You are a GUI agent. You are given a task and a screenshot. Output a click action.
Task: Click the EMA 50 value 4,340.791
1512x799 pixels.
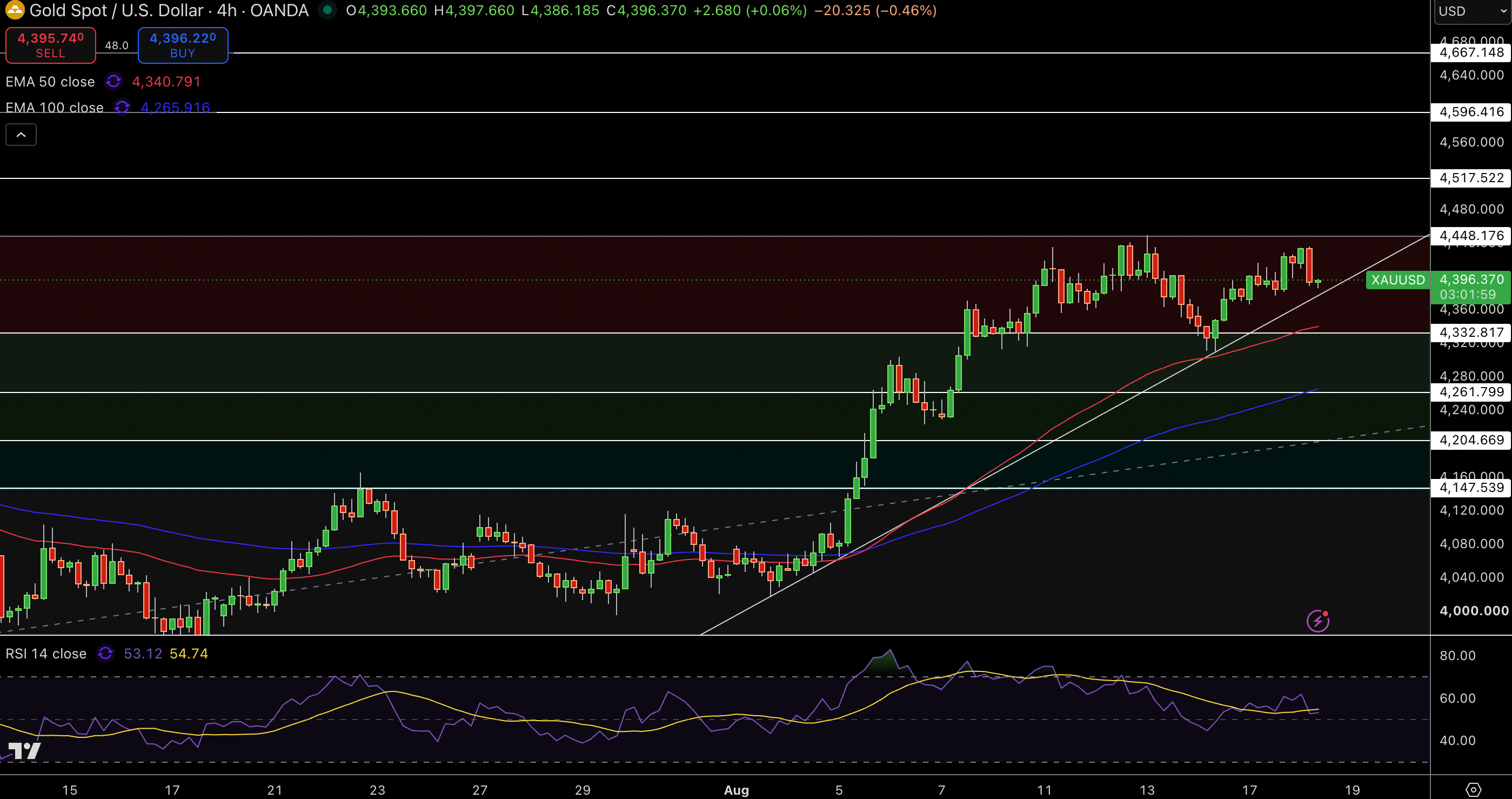click(x=166, y=82)
